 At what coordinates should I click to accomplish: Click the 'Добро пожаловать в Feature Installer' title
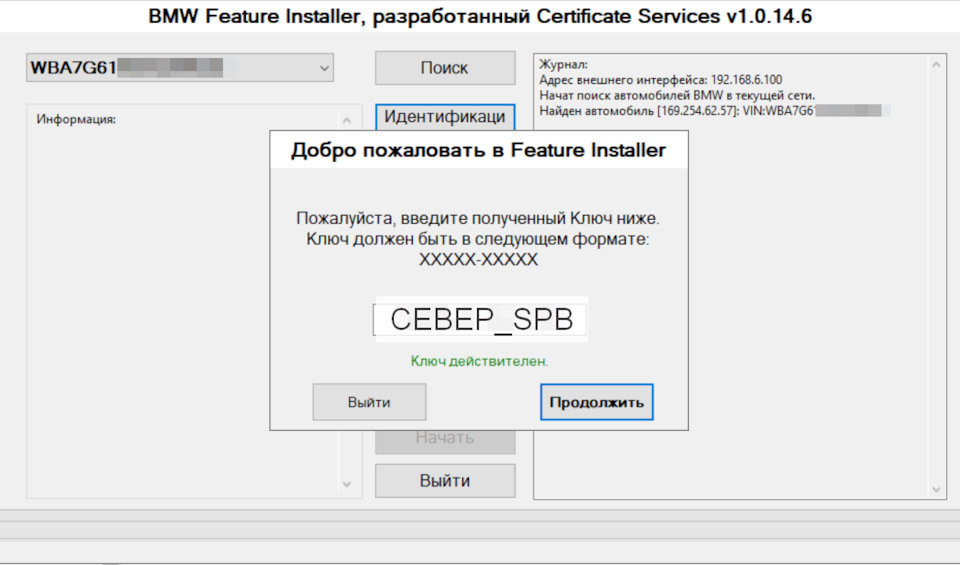pyautogui.click(x=478, y=150)
